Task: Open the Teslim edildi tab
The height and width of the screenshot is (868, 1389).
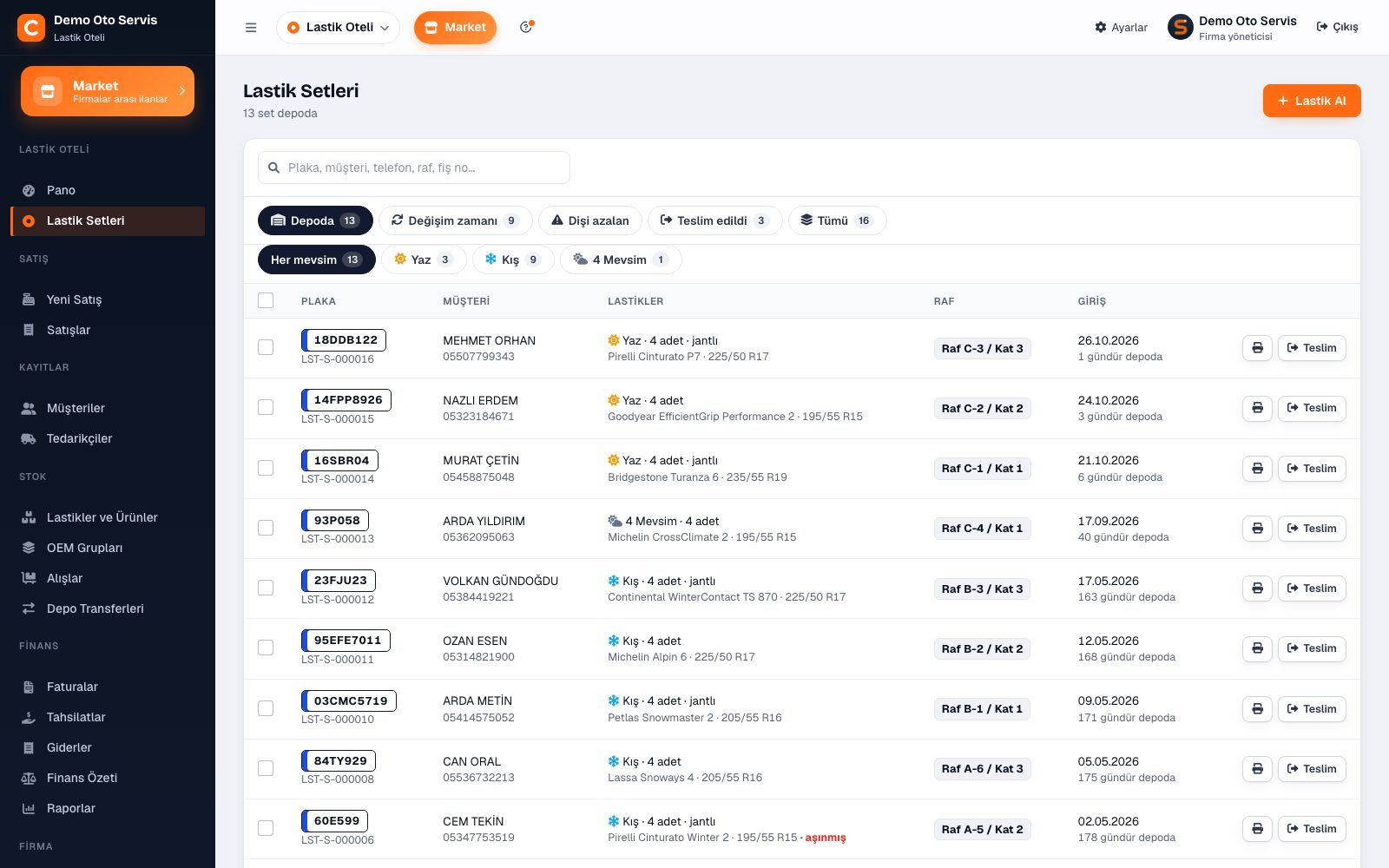Action: (714, 220)
